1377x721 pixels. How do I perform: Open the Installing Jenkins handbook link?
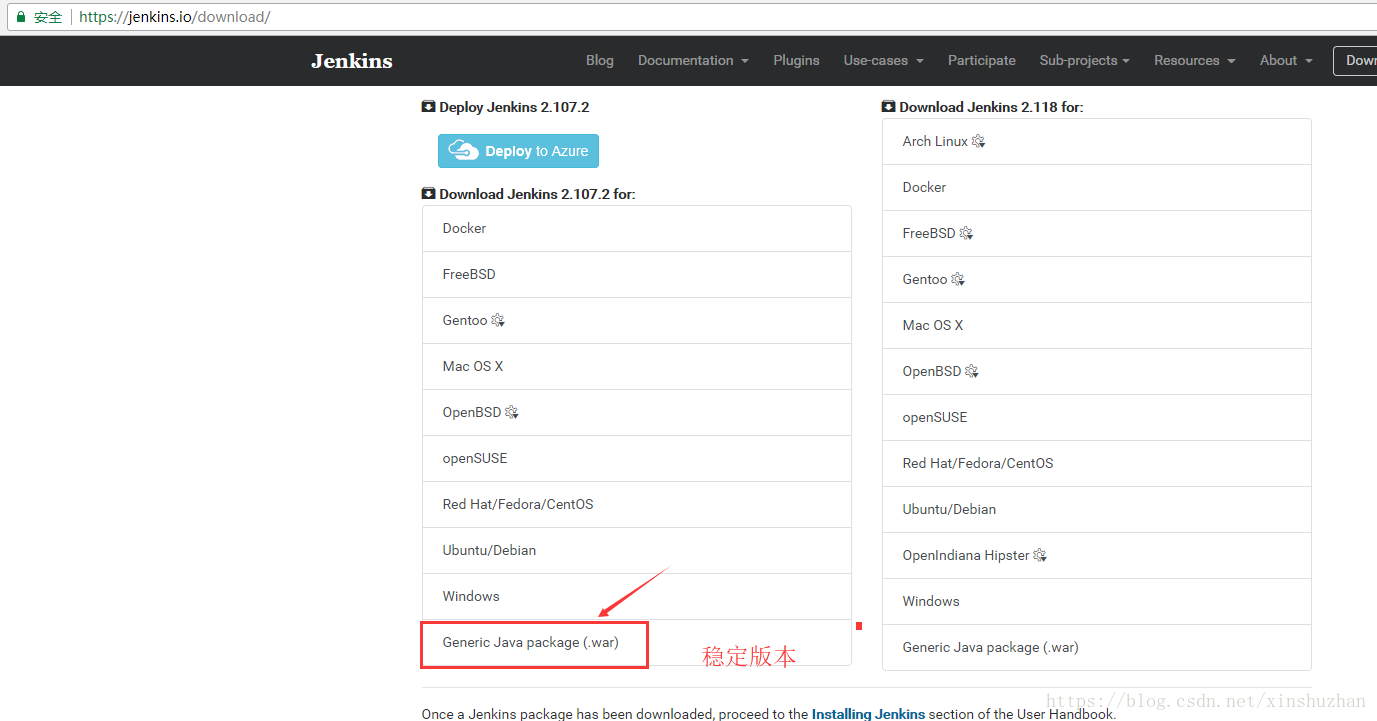point(868,714)
